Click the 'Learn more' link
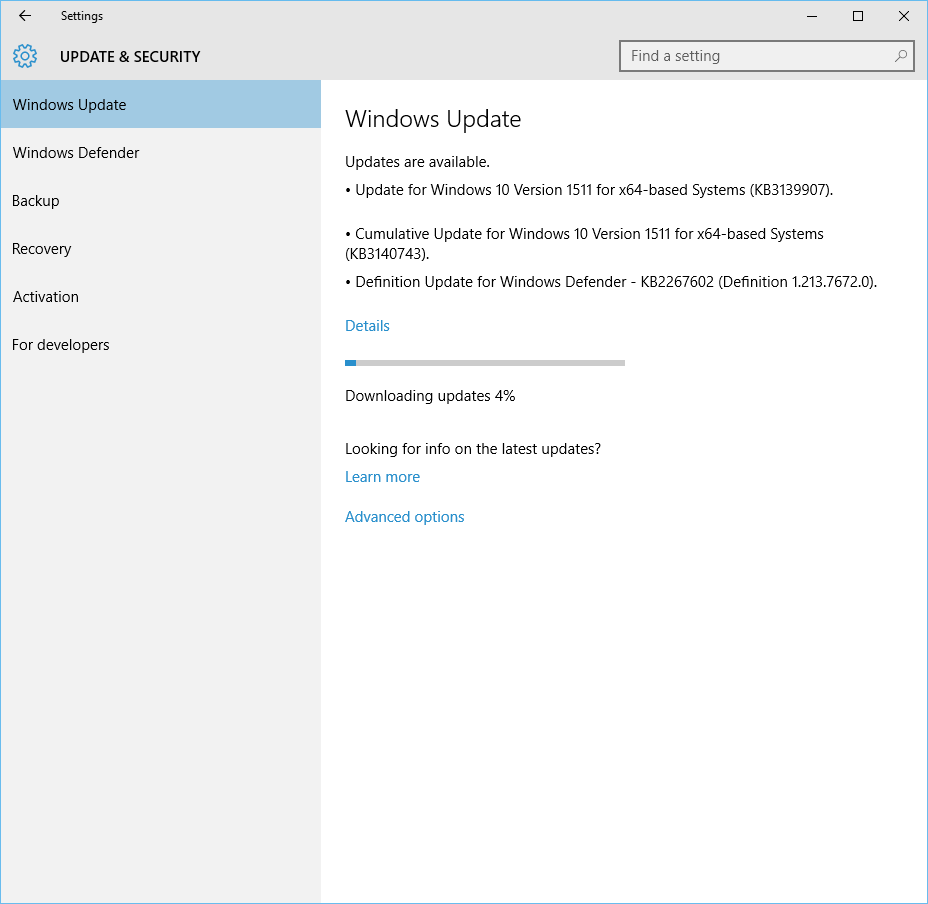The width and height of the screenshot is (928, 904). (382, 477)
